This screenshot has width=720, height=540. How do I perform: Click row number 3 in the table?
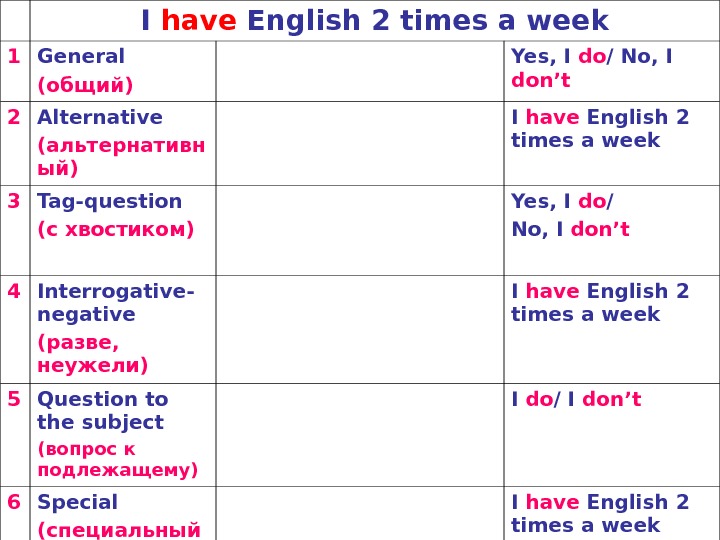[x=14, y=202]
